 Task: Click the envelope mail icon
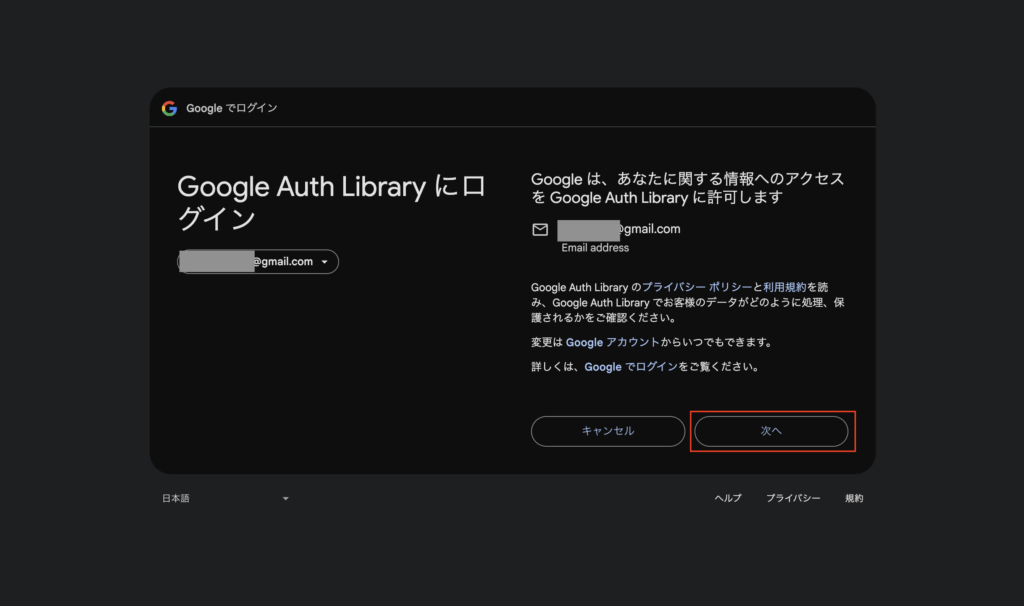click(x=540, y=230)
